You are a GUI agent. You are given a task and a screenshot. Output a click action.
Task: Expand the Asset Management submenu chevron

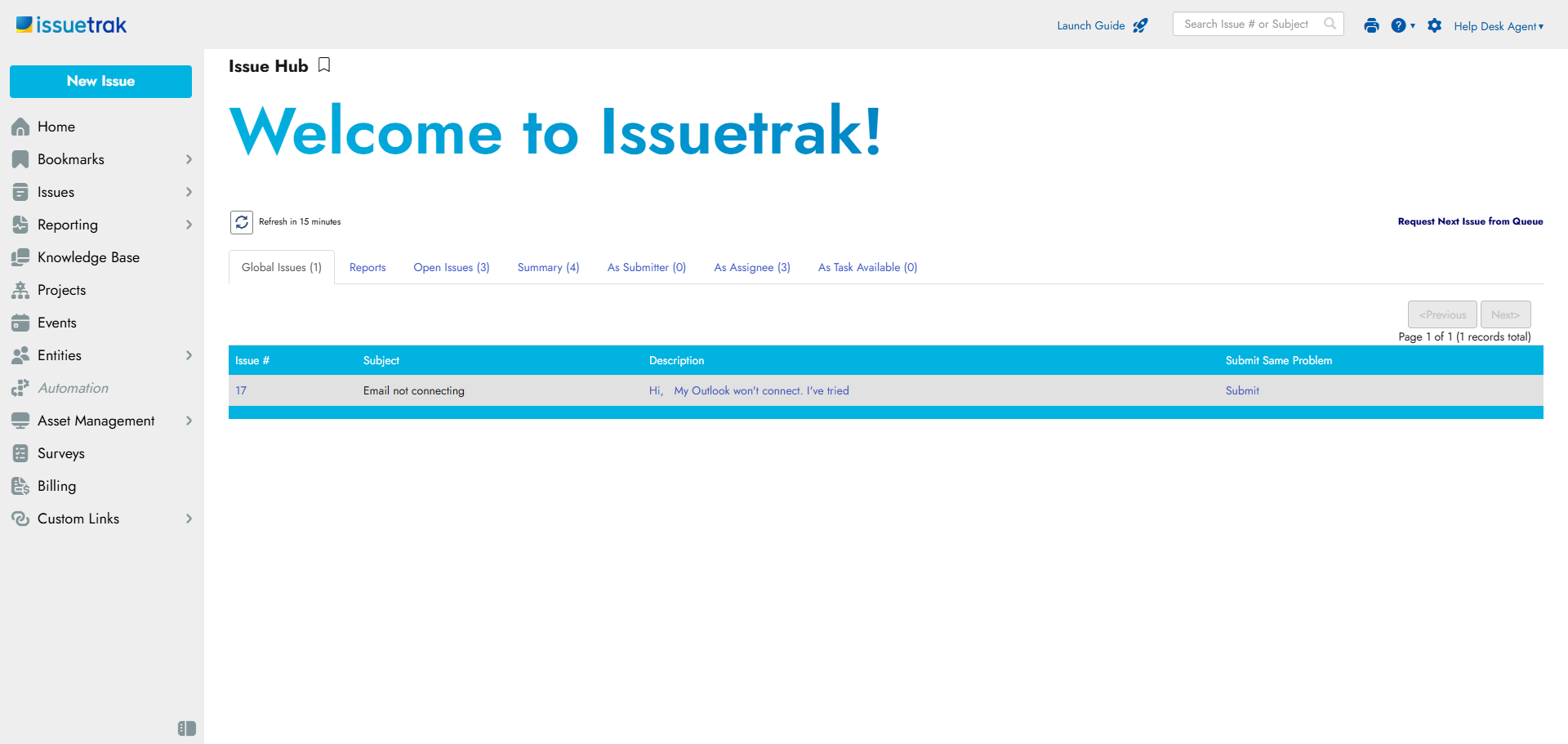coord(189,421)
